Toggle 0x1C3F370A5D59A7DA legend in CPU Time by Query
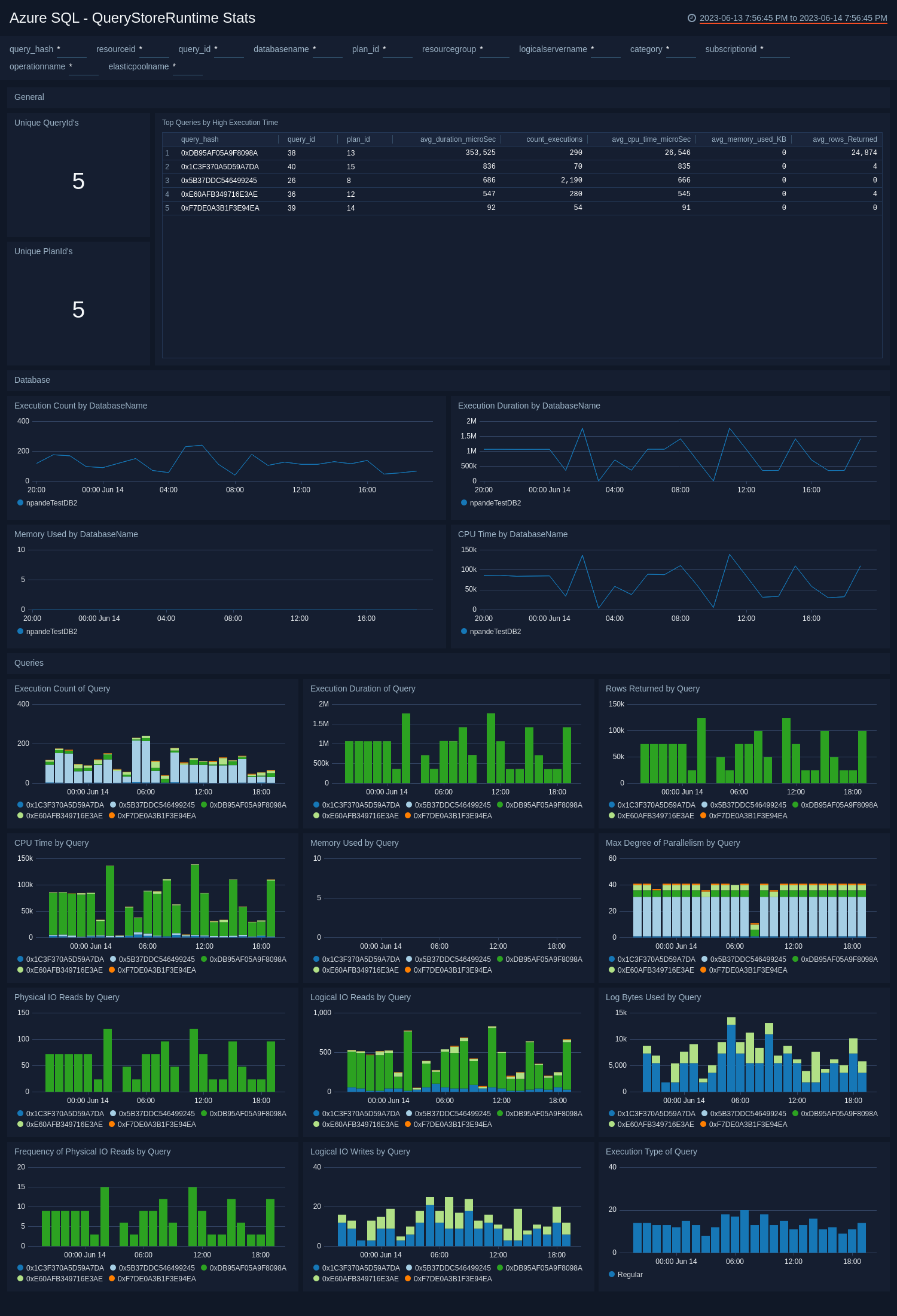 (60, 959)
